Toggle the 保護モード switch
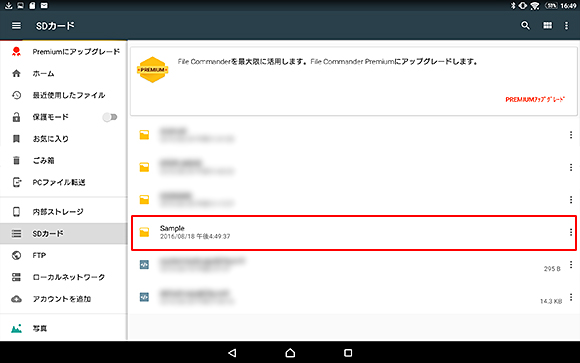 click(110, 117)
